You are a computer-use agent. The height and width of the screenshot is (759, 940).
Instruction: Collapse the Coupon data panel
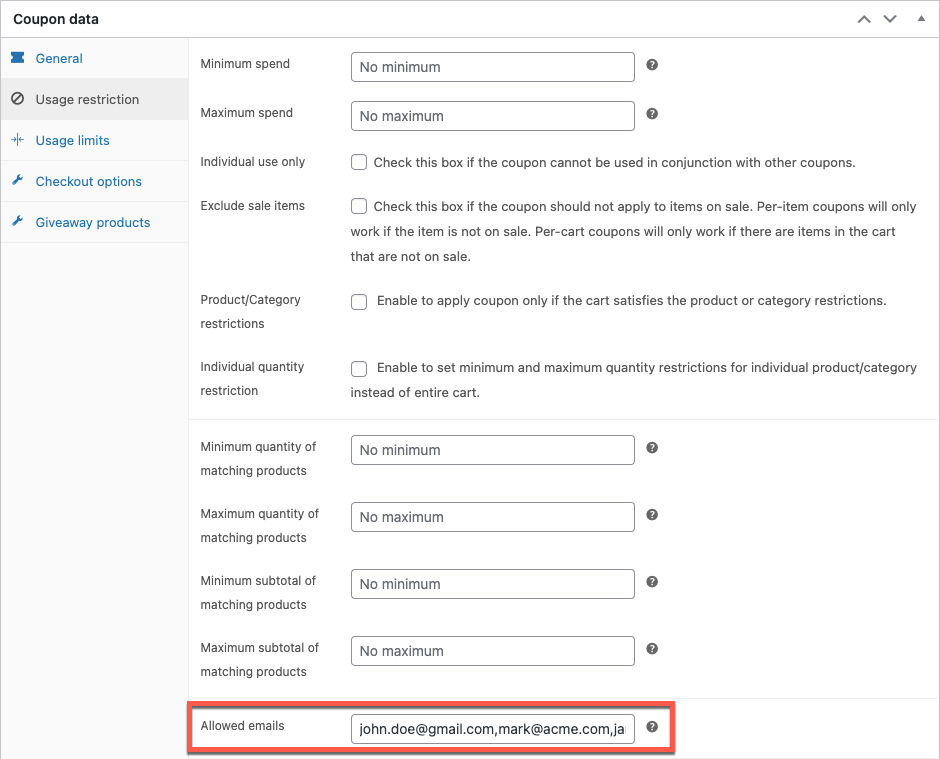[x=921, y=19]
